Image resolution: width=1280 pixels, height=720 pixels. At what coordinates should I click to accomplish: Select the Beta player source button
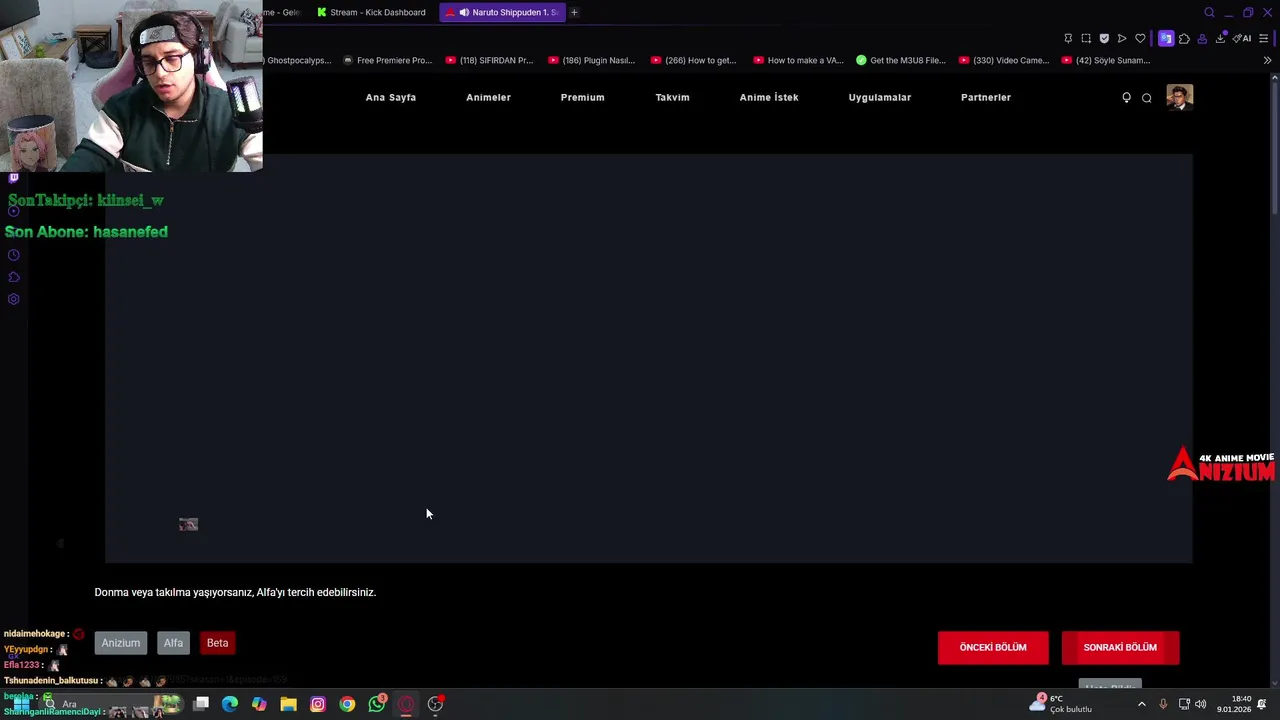[x=217, y=643]
